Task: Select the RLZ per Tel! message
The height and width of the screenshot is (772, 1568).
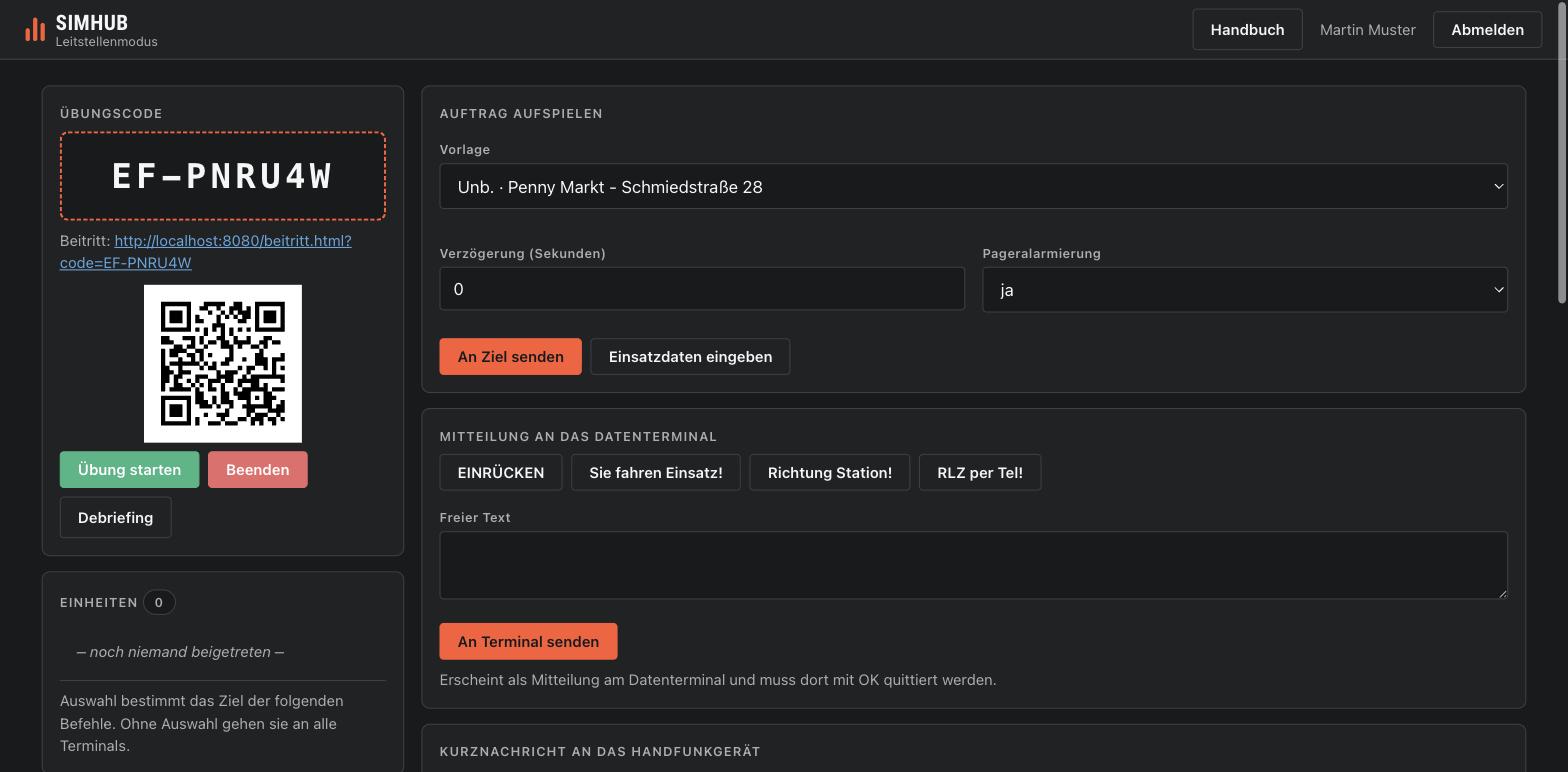Action: point(980,473)
